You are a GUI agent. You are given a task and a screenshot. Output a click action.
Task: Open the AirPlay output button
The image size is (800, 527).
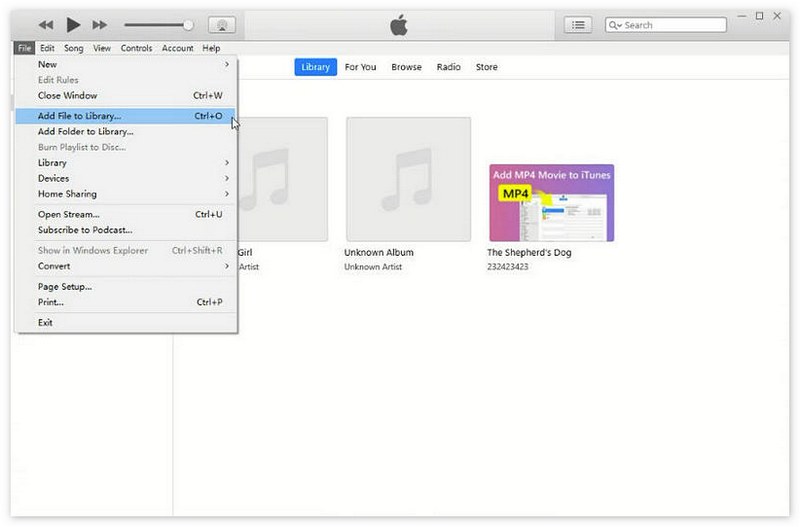[x=222, y=25]
